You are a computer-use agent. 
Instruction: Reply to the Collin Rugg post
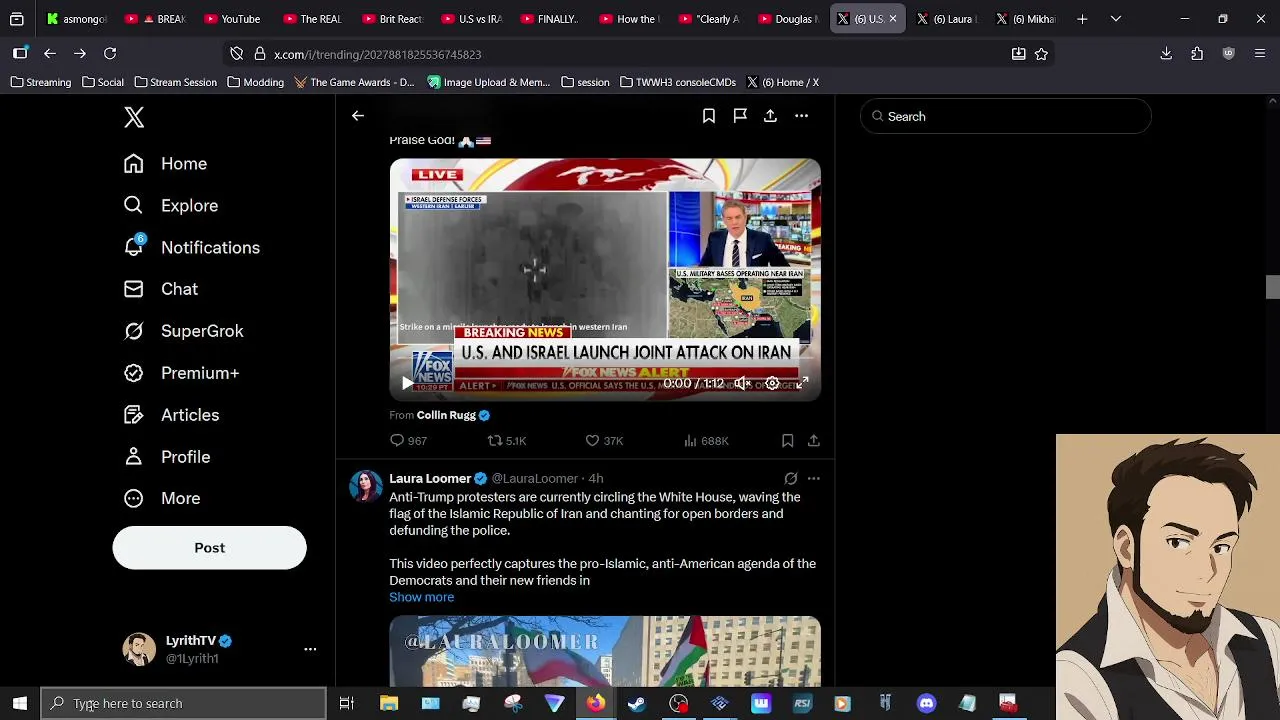[408, 441]
